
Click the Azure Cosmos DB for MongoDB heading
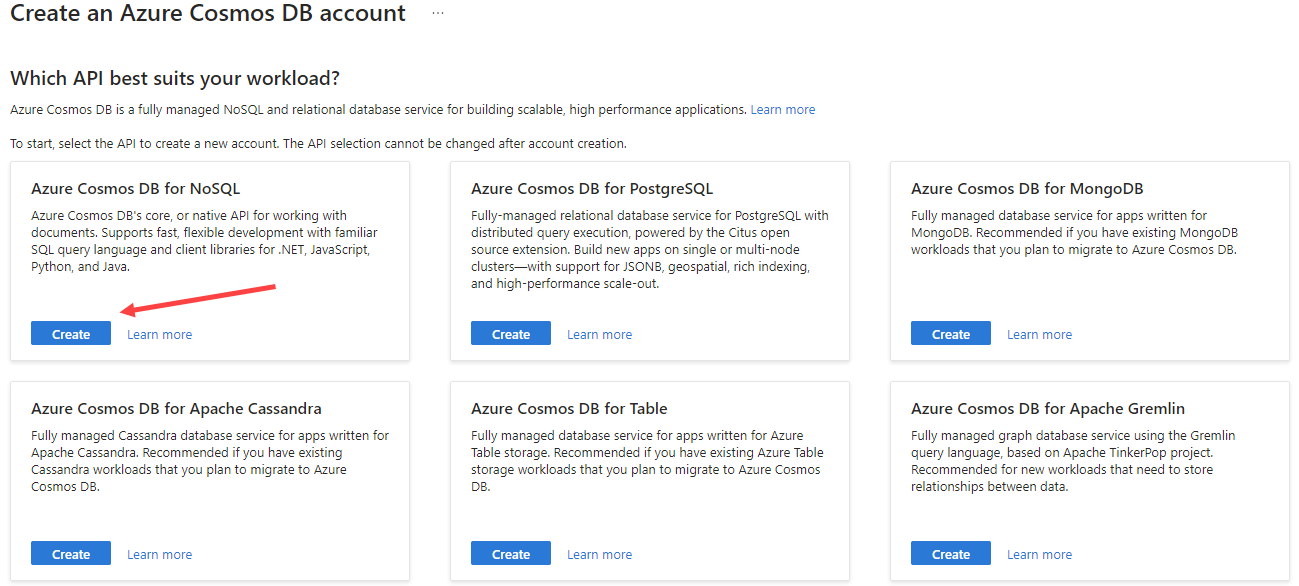click(1027, 189)
